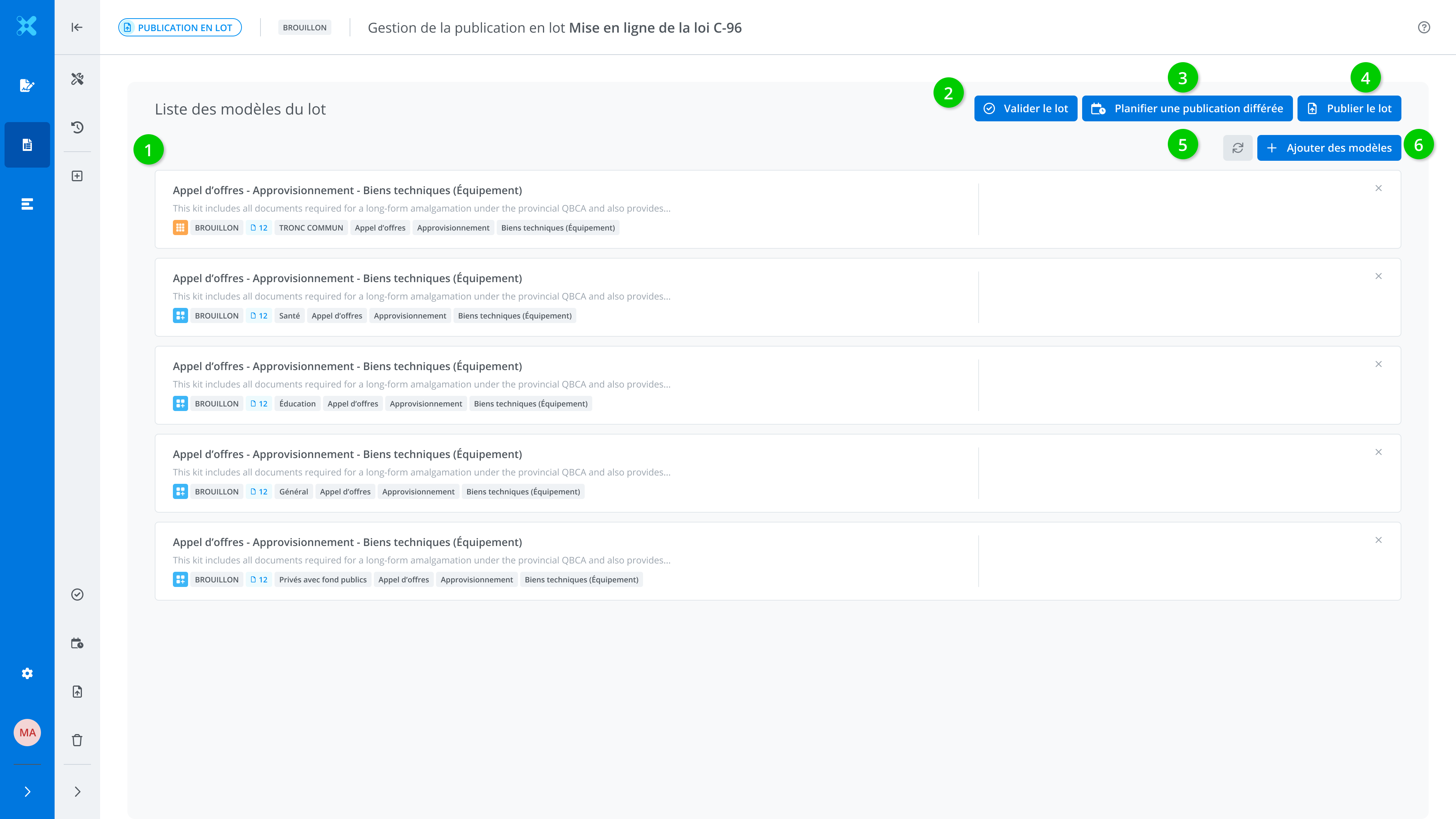
Task: Remove the TRONC COMMUN model card
Action: [1379, 188]
